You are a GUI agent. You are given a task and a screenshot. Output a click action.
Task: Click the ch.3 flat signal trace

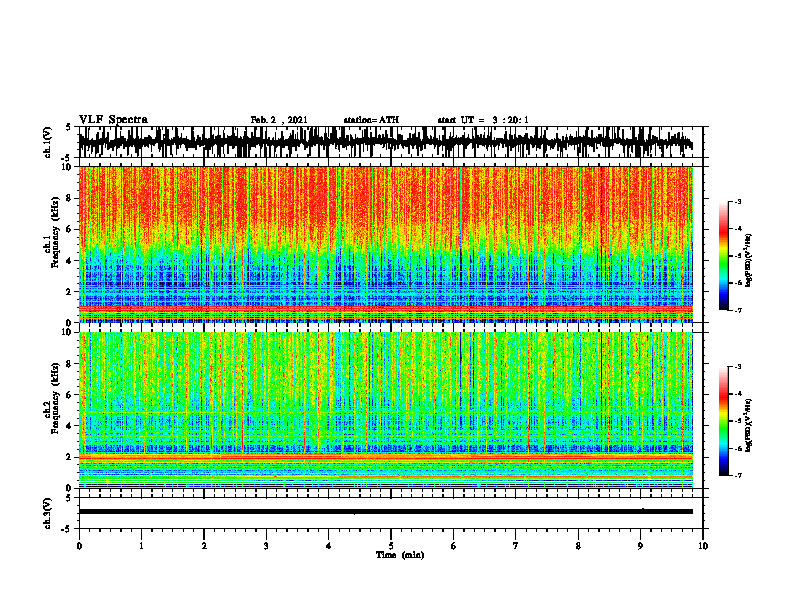(x=385, y=512)
